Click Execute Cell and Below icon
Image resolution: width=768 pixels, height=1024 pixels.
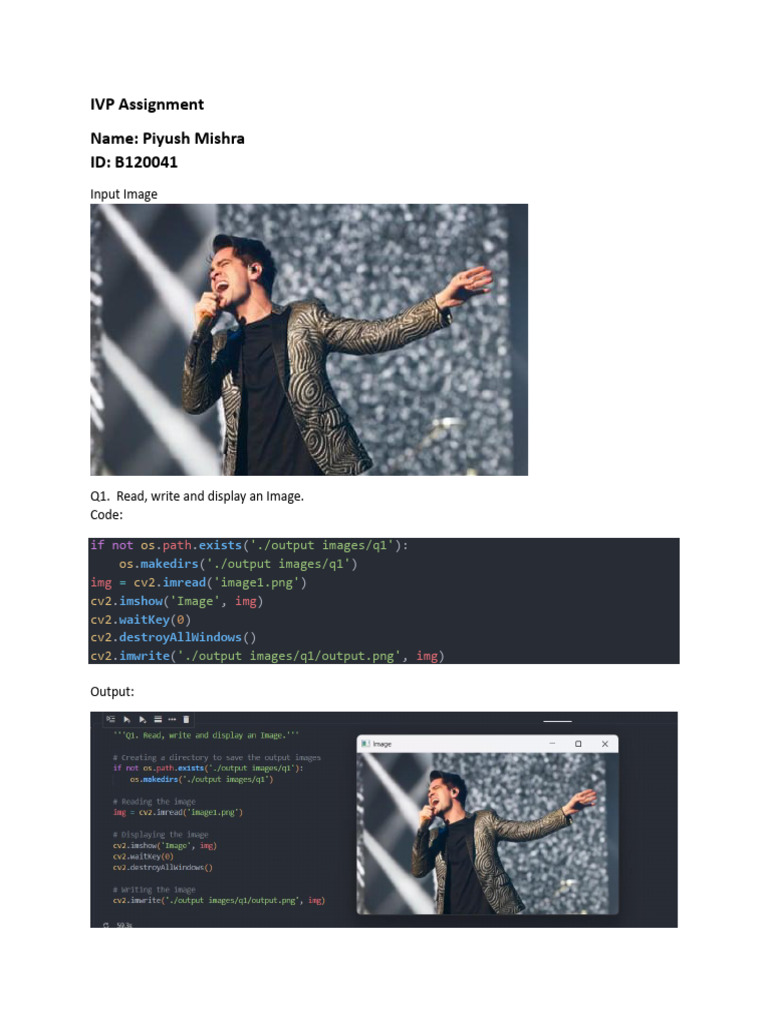click(x=142, y=719)
